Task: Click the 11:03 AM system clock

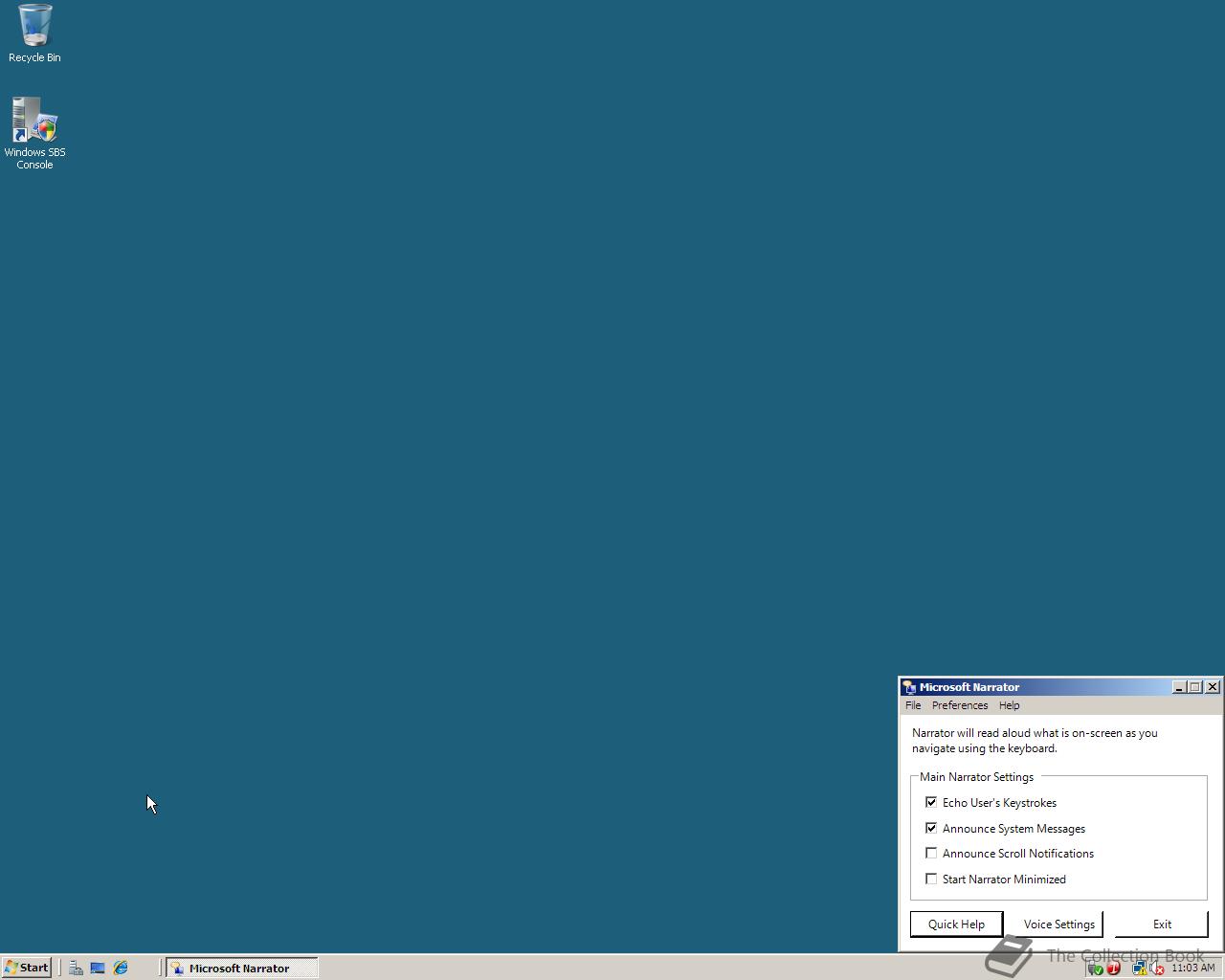Action: point(1193,968)
